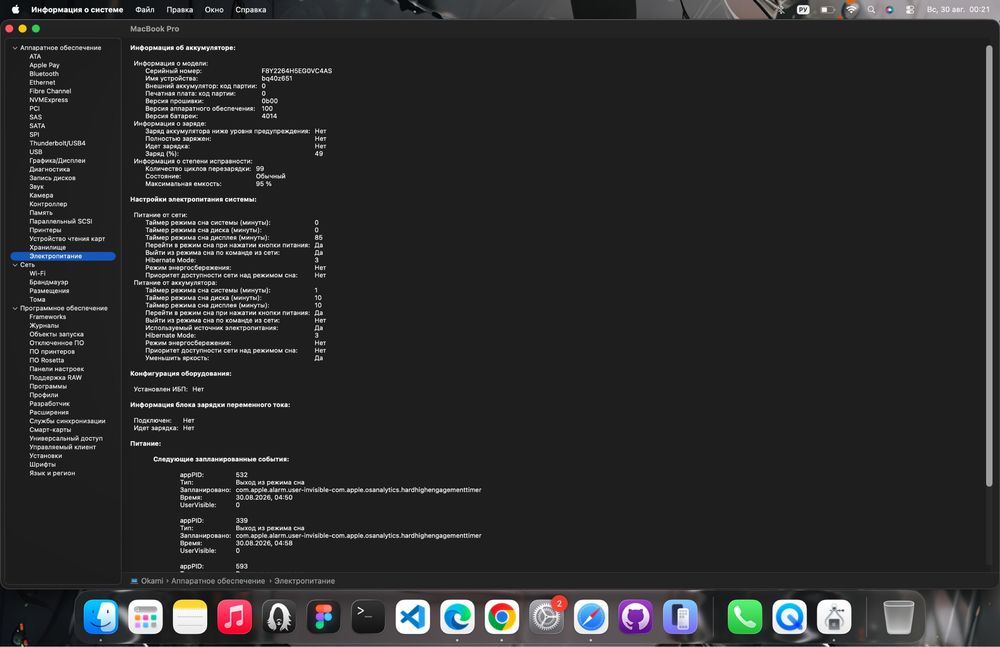Click Аппаратное обеспечение in the path bar
Screen dimensions: 1000x647
click(x=218, y=581)
